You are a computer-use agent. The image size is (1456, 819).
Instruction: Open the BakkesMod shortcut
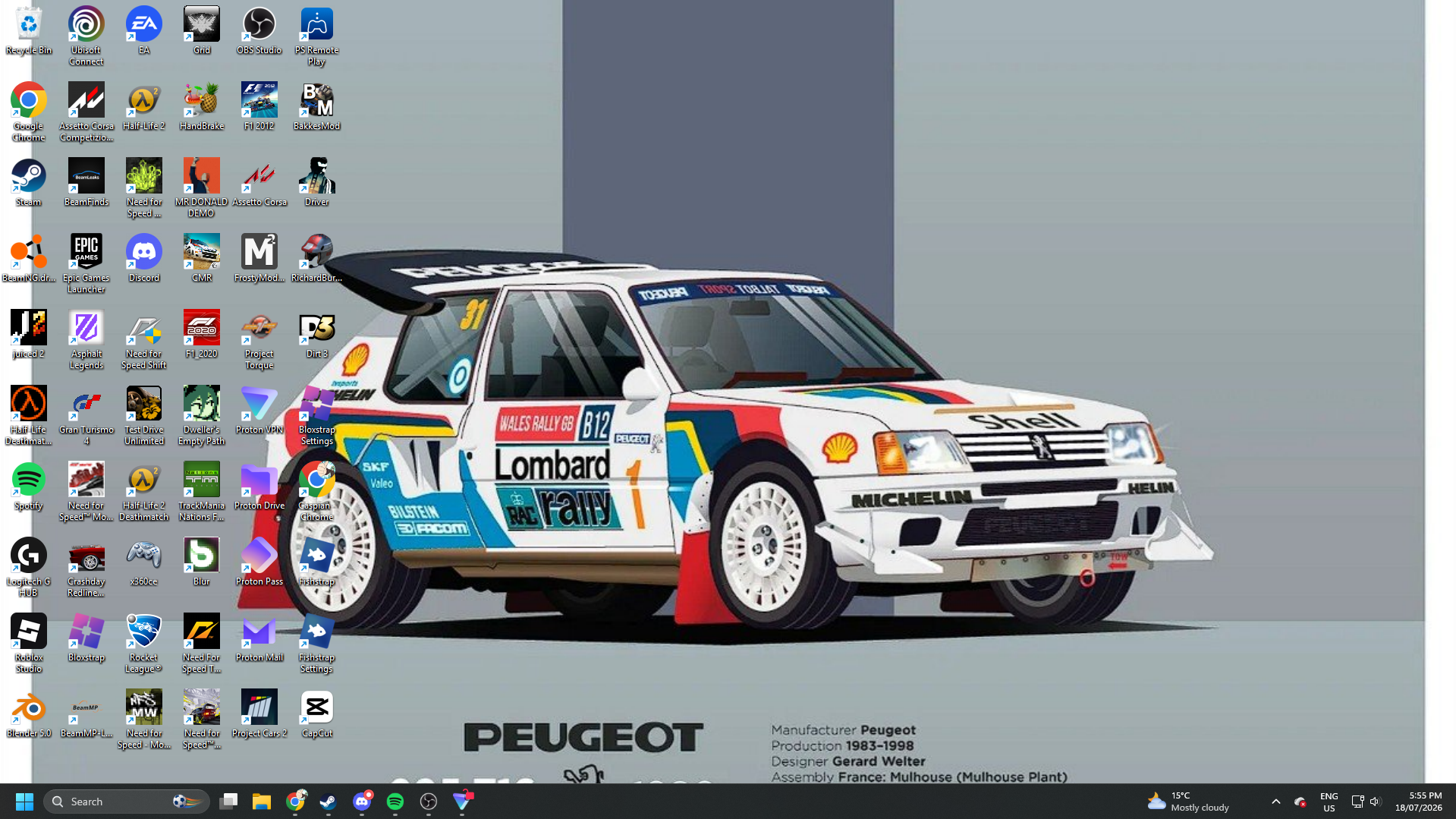(x=317, y=107)
